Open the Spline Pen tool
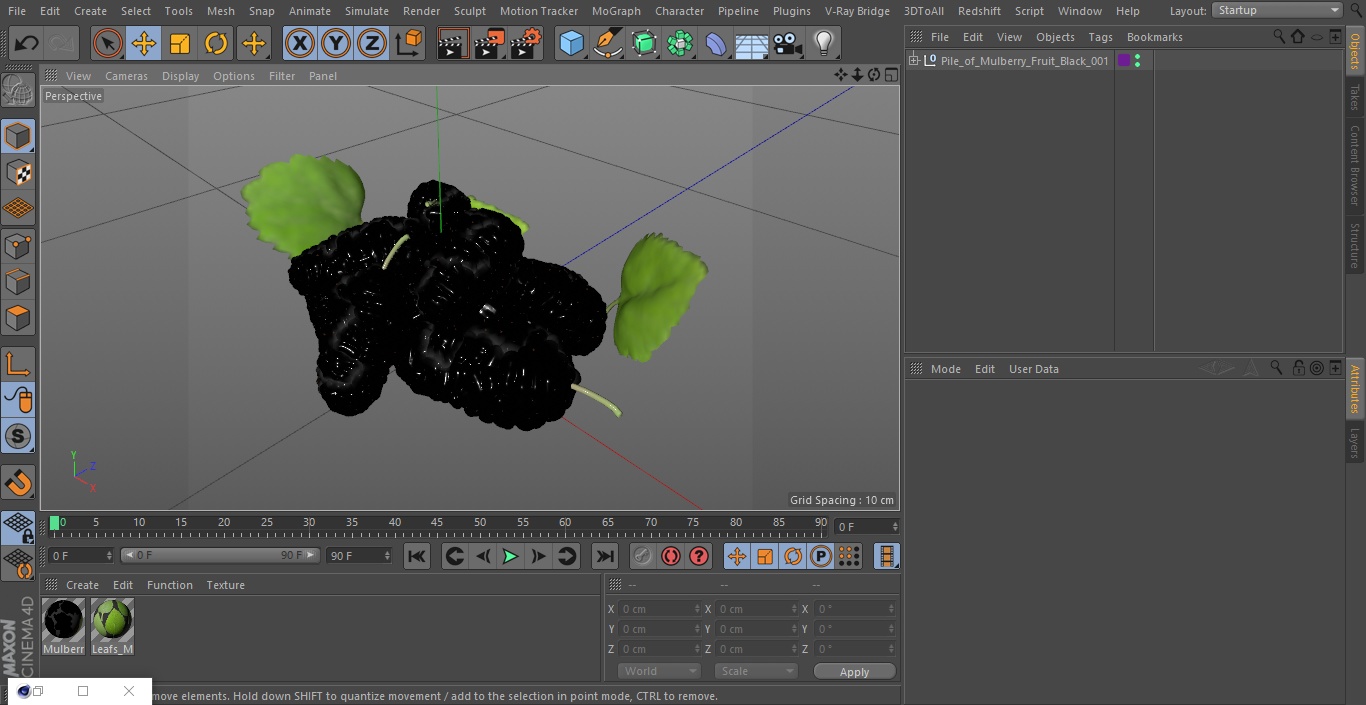This screenshot has height=705, width=1366. point(607,43)
